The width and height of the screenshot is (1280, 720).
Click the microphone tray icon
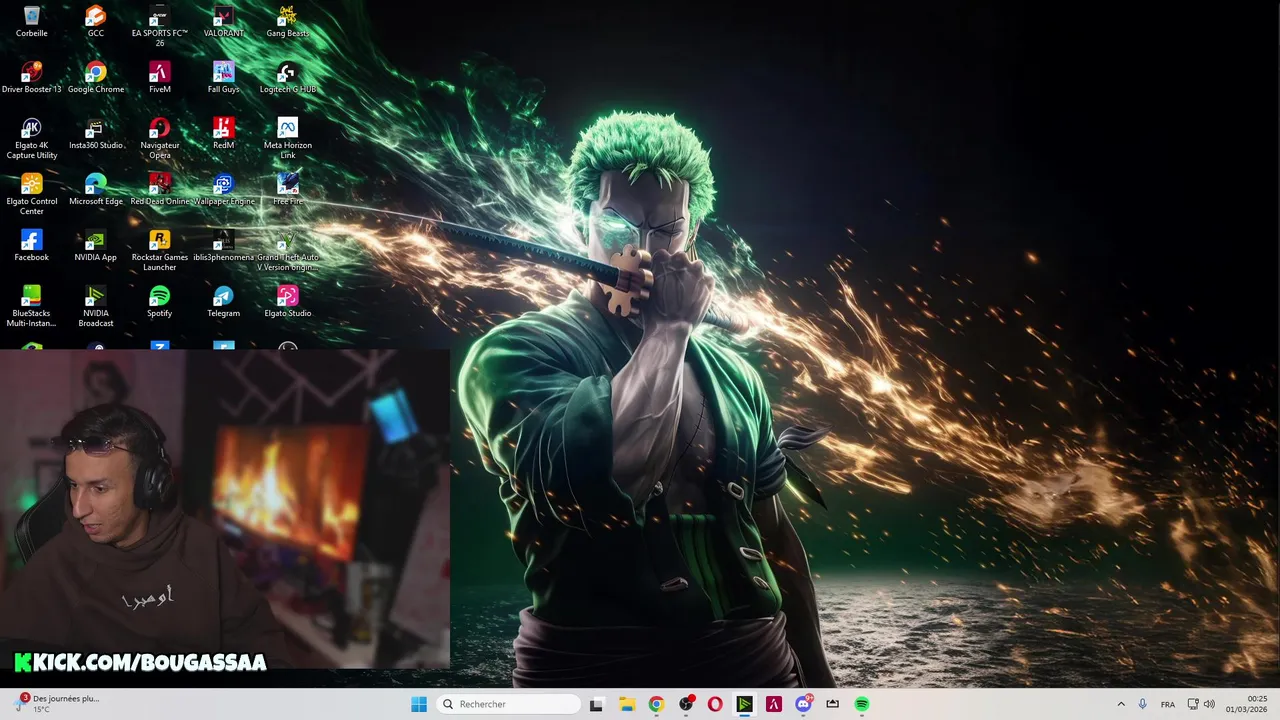(x=1143, y=704)
